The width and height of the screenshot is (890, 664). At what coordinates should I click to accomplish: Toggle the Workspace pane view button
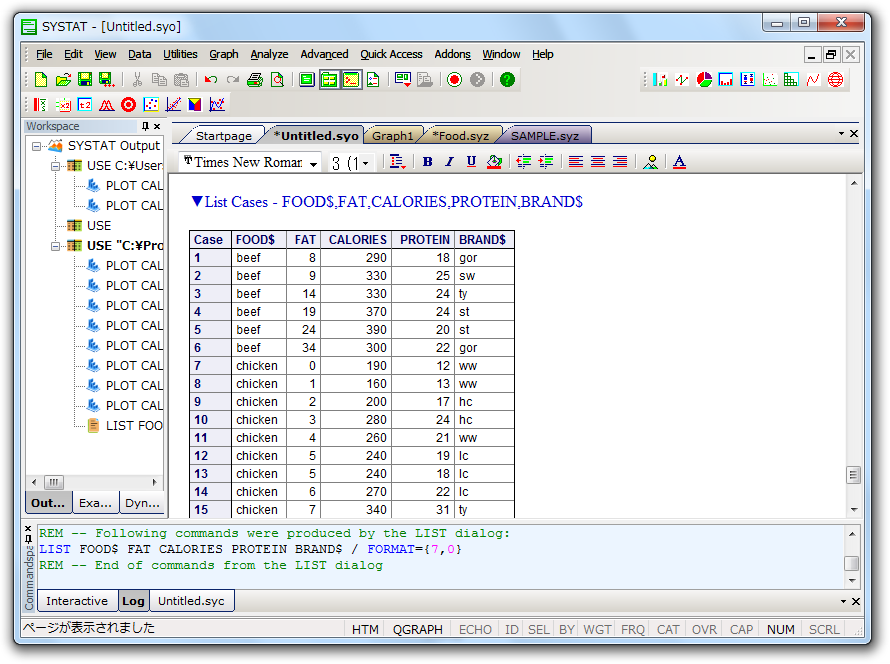tap(329, 79)
